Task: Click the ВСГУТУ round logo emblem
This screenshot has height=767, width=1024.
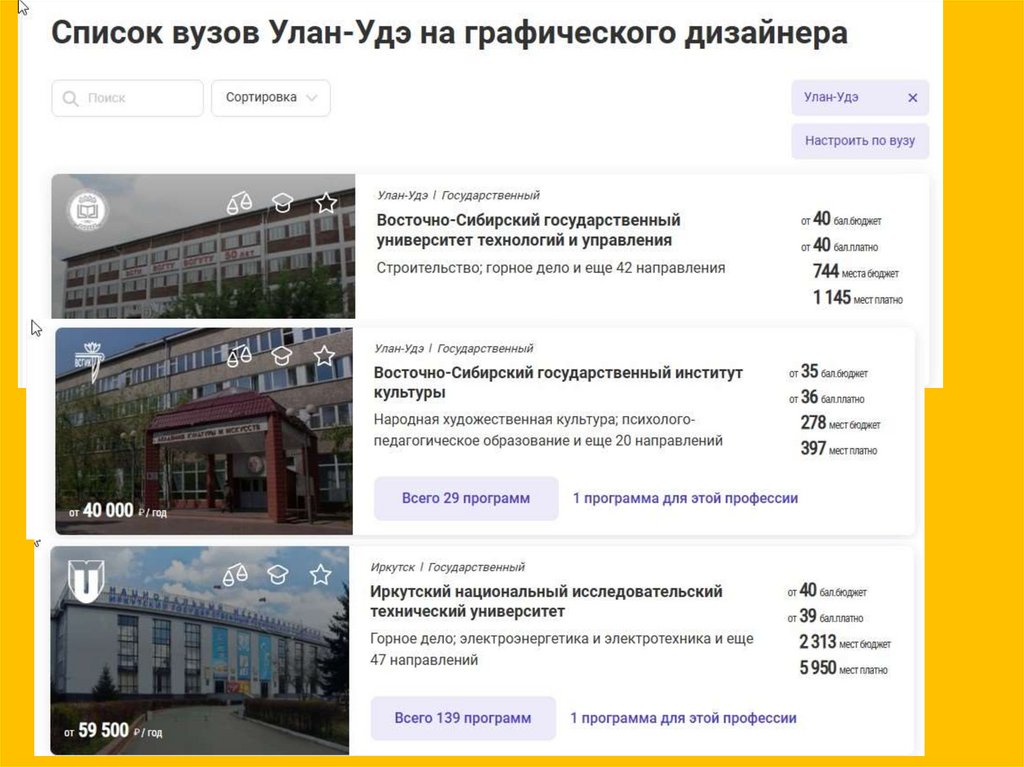Action: click(x=88, y=210)
